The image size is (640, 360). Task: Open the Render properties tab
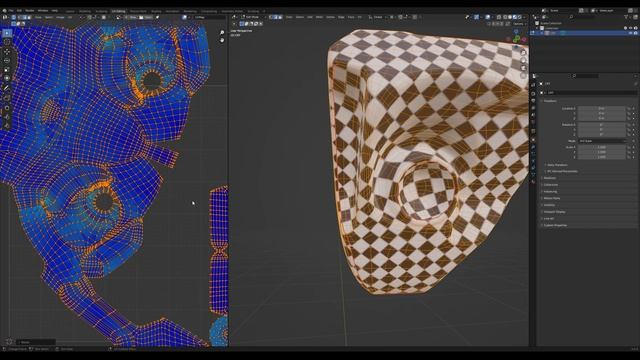coord(533,93)
